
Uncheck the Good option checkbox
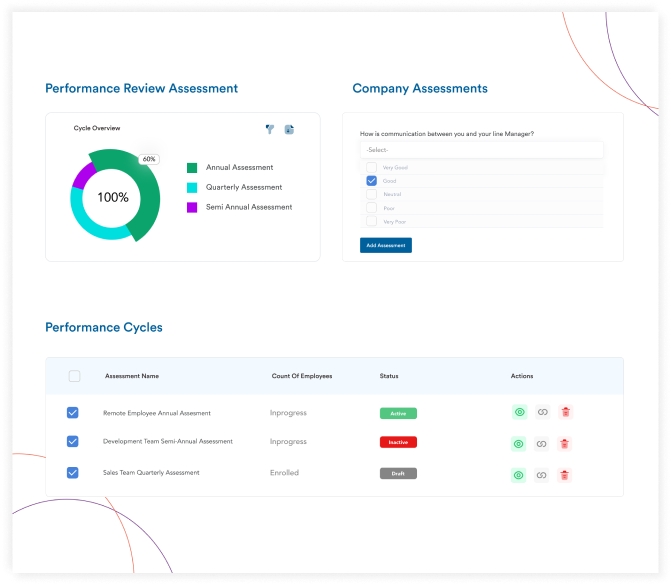click(371, 181)
